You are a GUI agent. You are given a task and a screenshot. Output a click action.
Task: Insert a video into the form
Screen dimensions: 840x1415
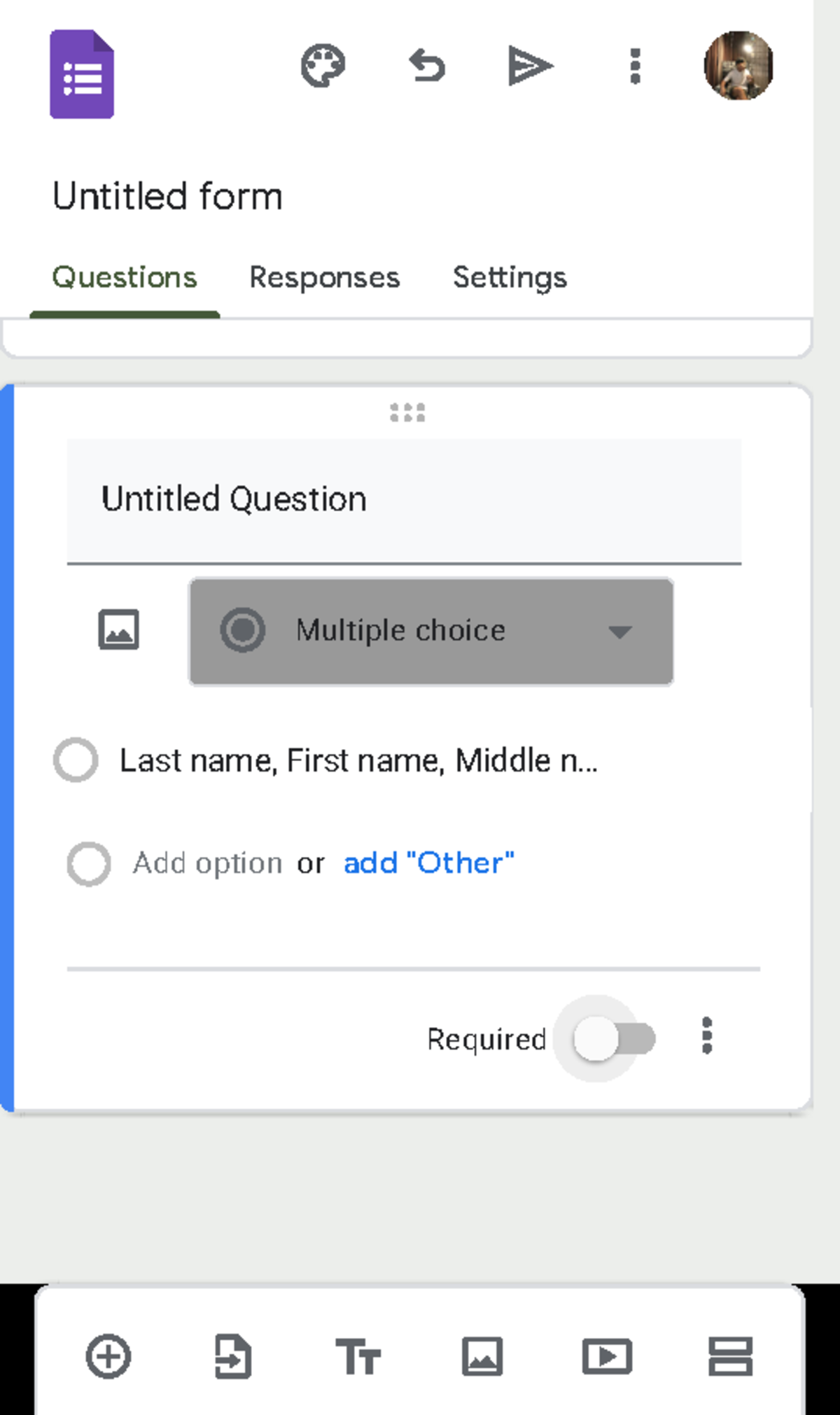coord(609,1357)
